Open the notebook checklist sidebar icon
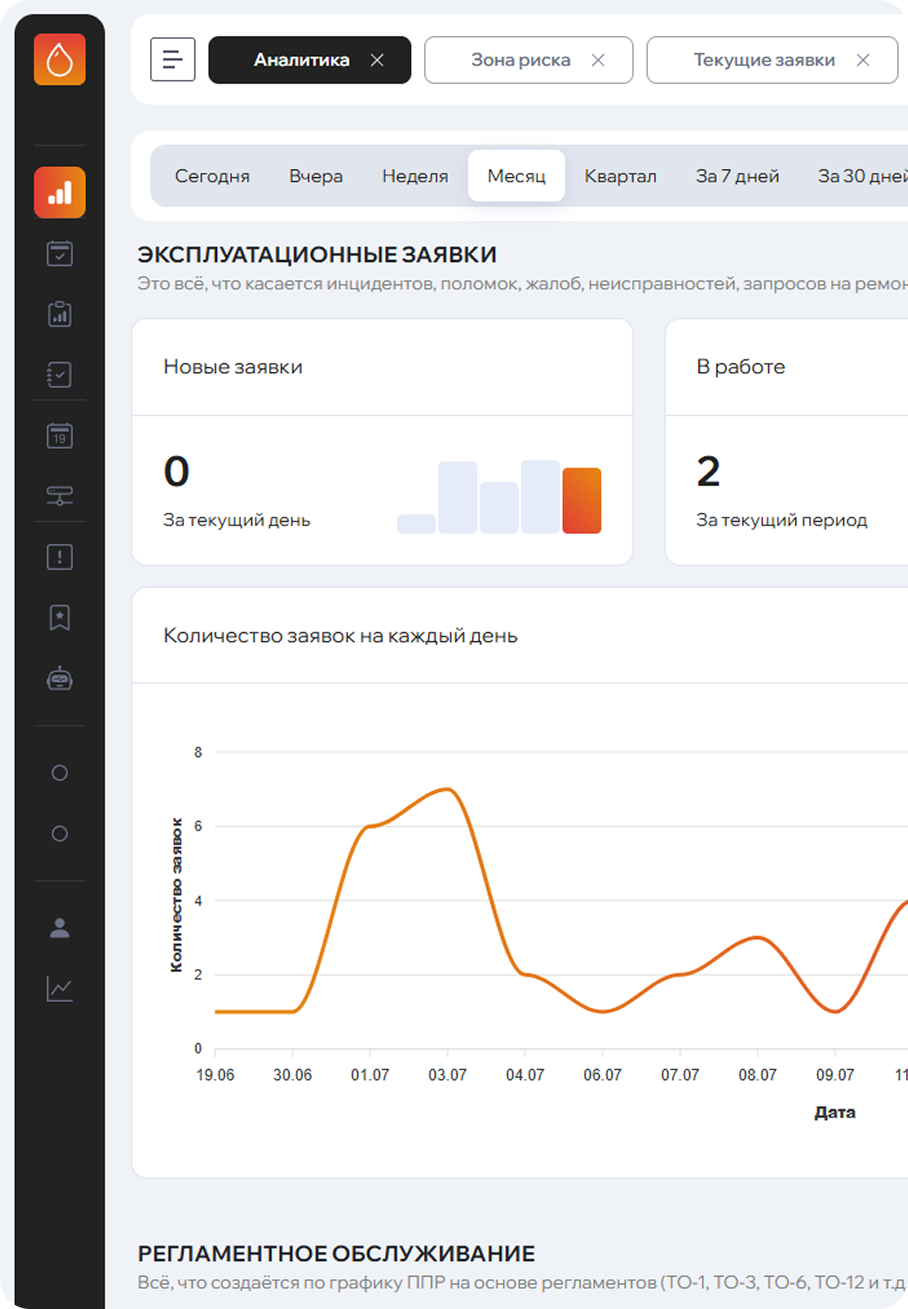908x1309 pixels. coord(59,374)
